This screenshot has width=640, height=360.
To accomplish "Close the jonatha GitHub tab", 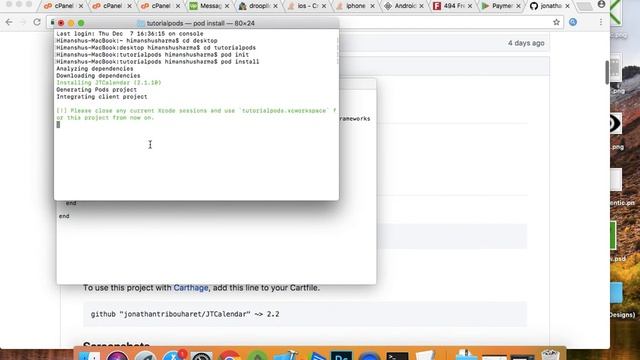I will tap(567, 6).
